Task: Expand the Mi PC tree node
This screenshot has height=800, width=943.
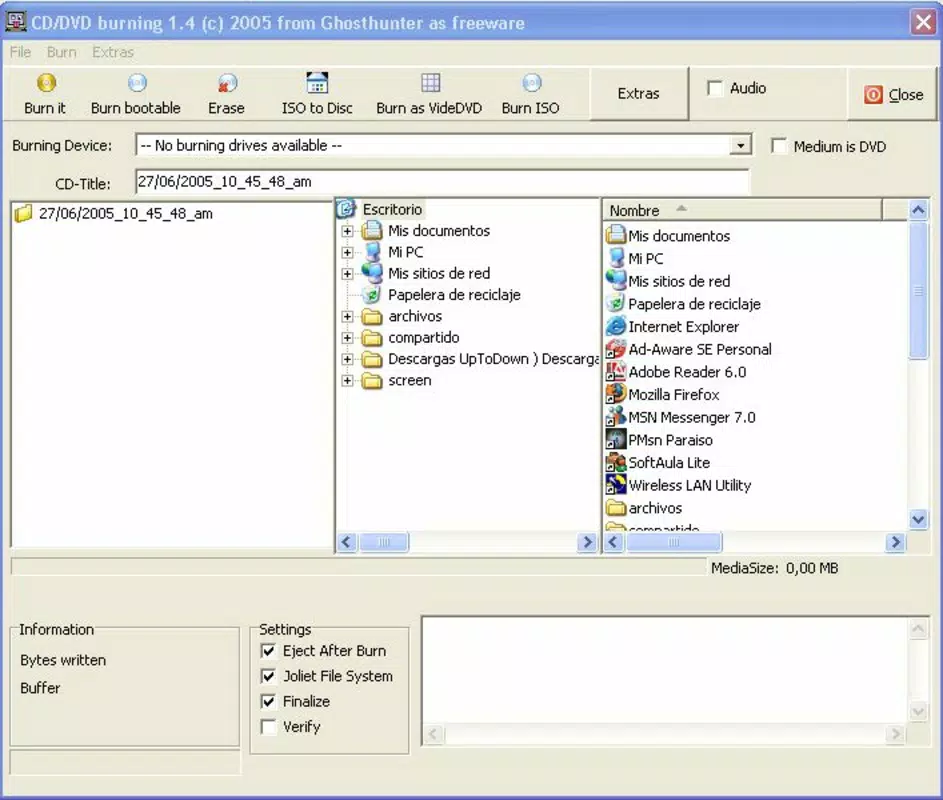Action: coord(347,252)
